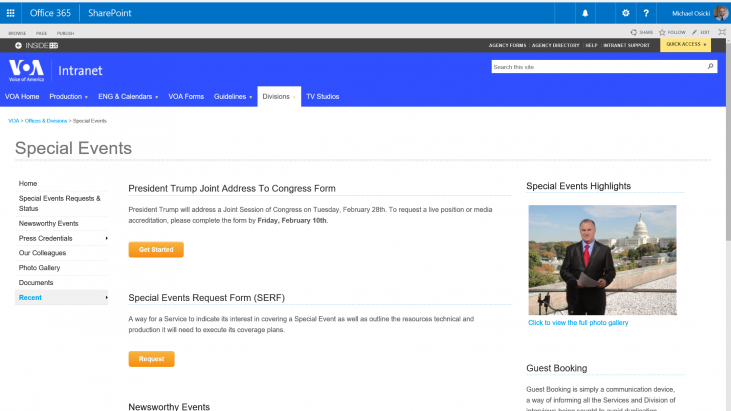Viewport: 731px width, 411px height.
Task: Click Offices & Divisions breadcrumb link
Action: pos(46,121)
